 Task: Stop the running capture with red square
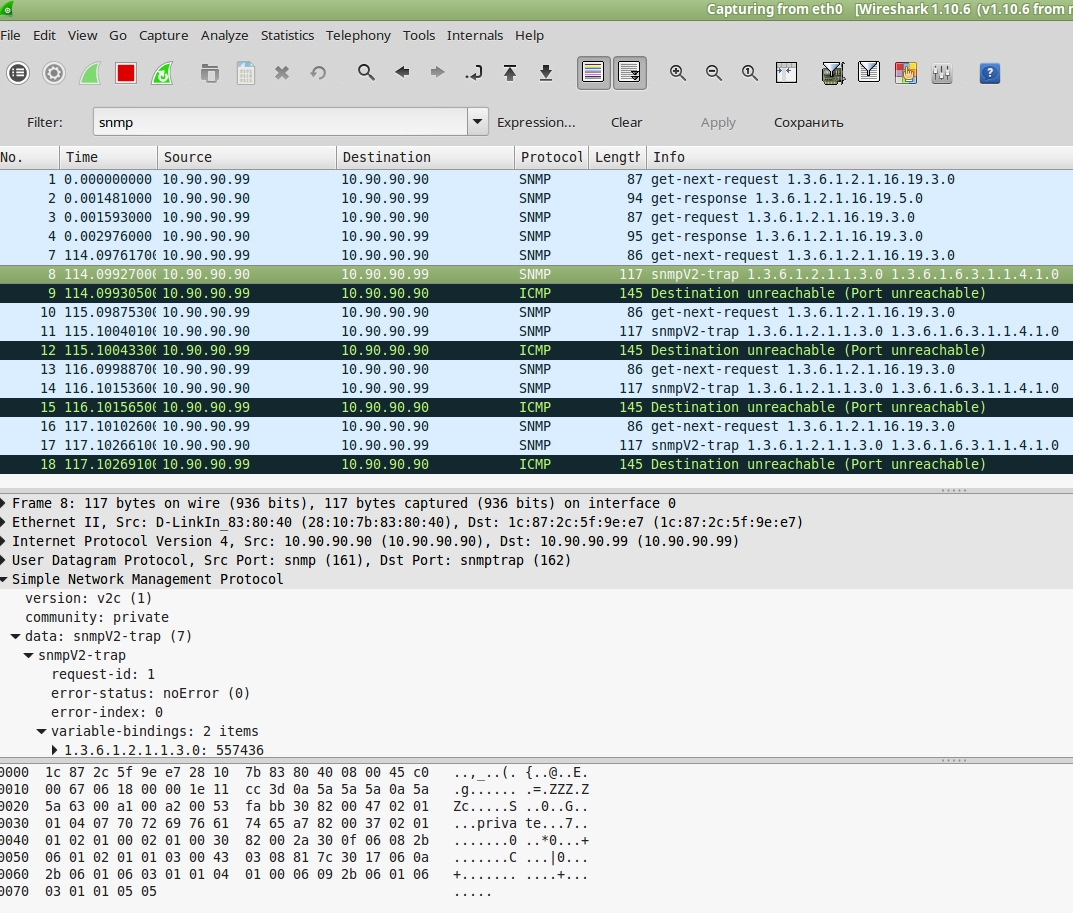(x=126, y=73)
